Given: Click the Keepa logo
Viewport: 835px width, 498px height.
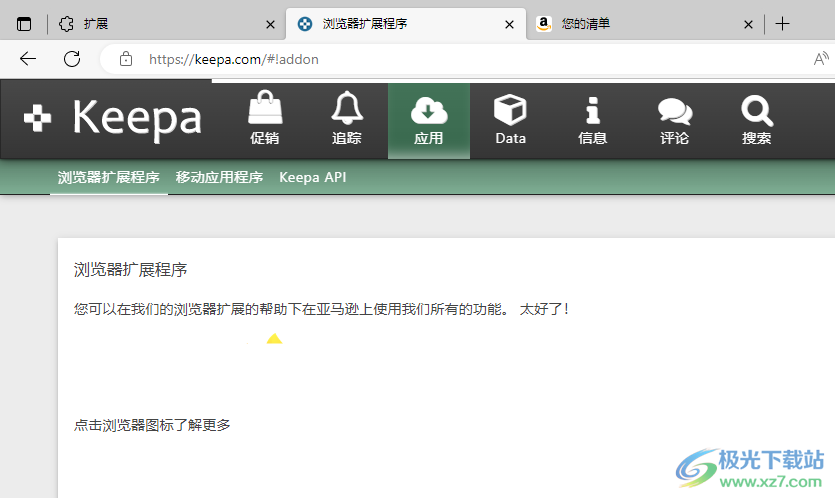Looking at the screenshot, I should [x=113, y=118].
